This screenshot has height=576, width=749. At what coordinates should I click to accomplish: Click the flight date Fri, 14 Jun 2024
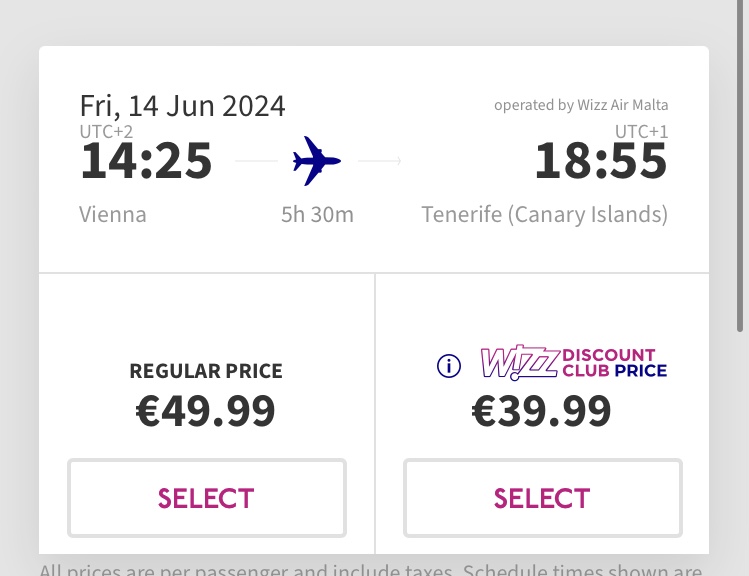[182, 106]
